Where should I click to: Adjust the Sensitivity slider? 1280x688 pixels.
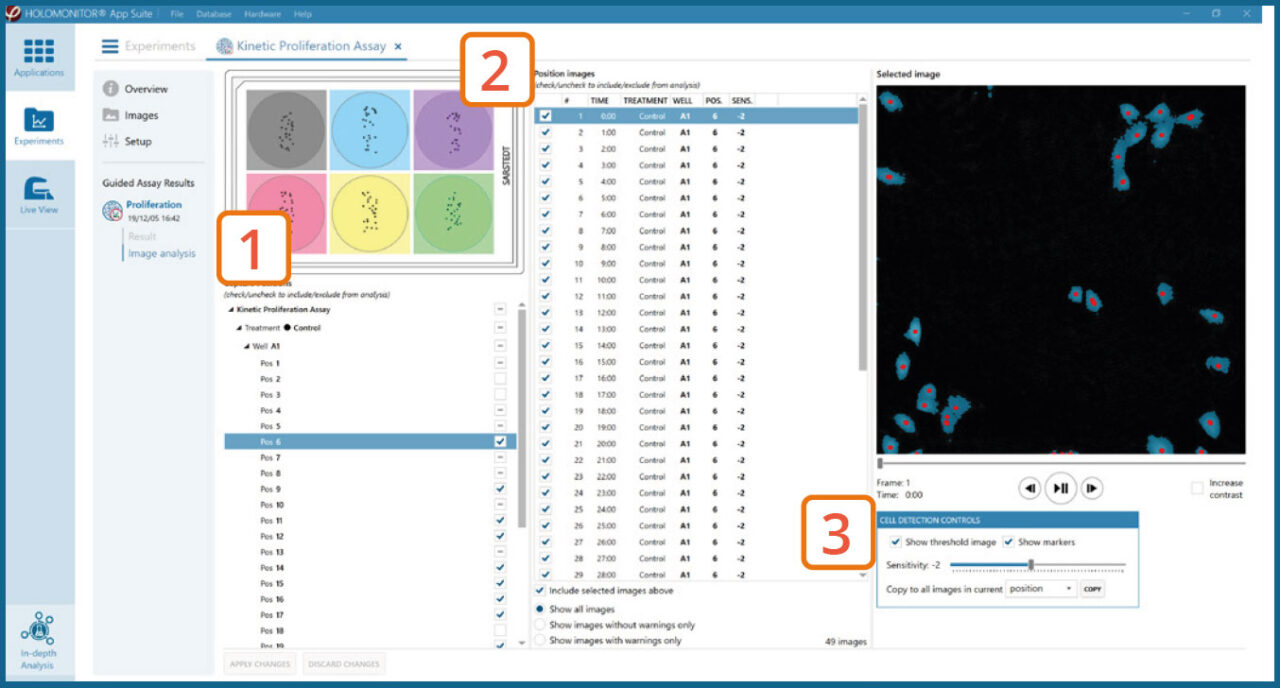1030,565
